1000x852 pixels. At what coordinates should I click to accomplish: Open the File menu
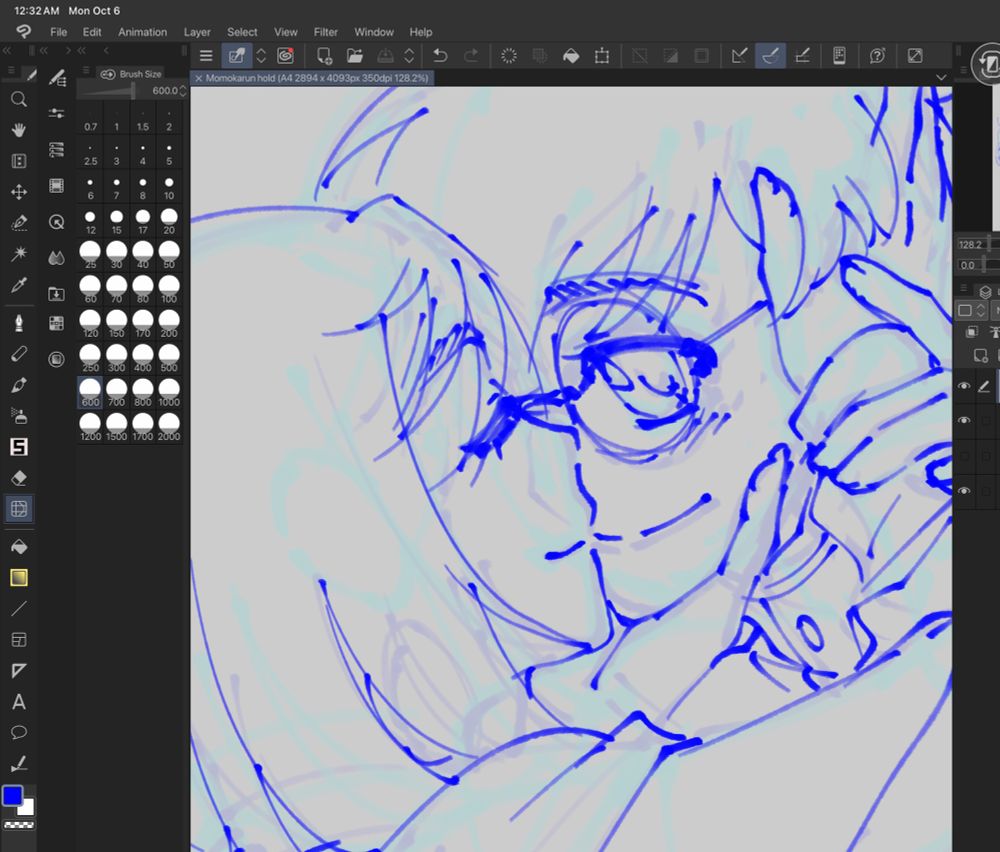point(59,32)
